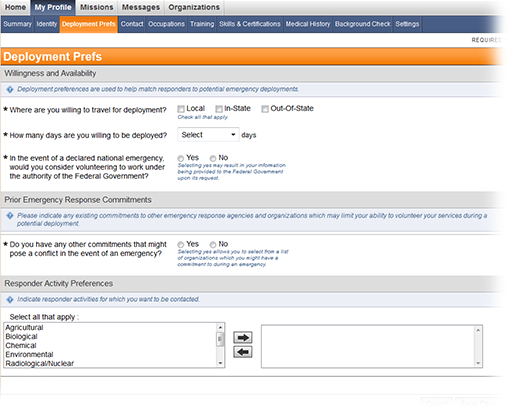Check the In-State travel checkbox
This screenshot has width=521, height=419.
219,109
